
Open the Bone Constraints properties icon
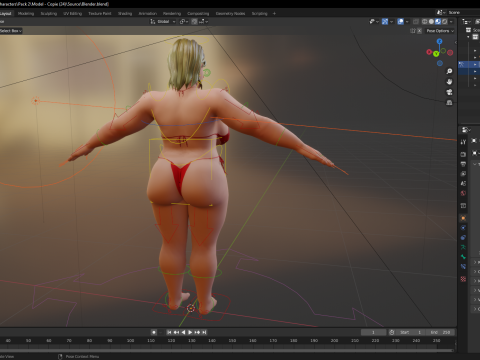point(463,266)
